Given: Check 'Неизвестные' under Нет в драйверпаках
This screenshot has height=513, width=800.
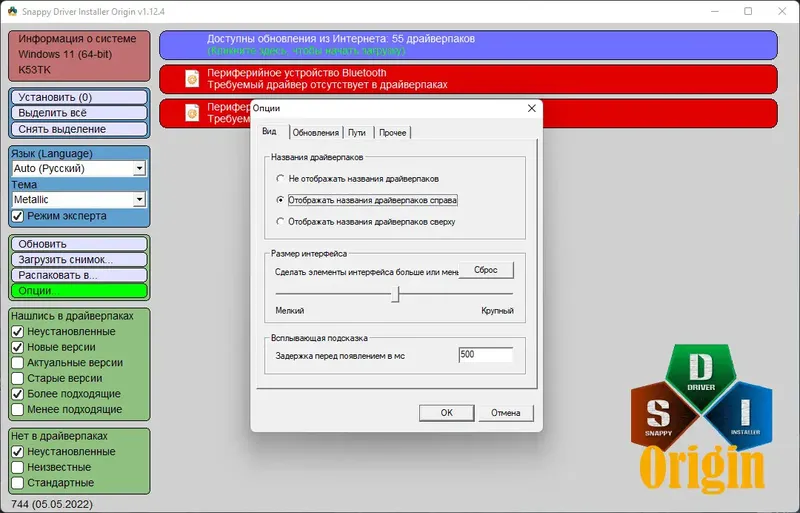Looking at the screenshot, I should click(x=18, y=468).
